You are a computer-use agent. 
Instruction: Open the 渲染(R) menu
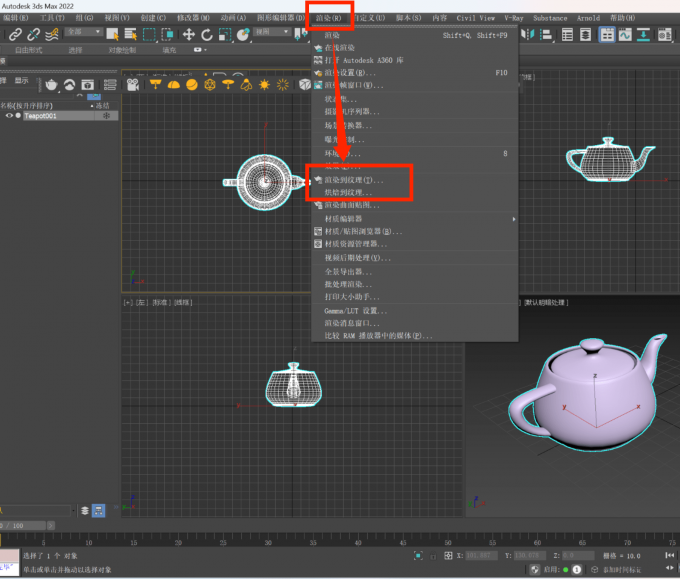click(x=328, y=18)
